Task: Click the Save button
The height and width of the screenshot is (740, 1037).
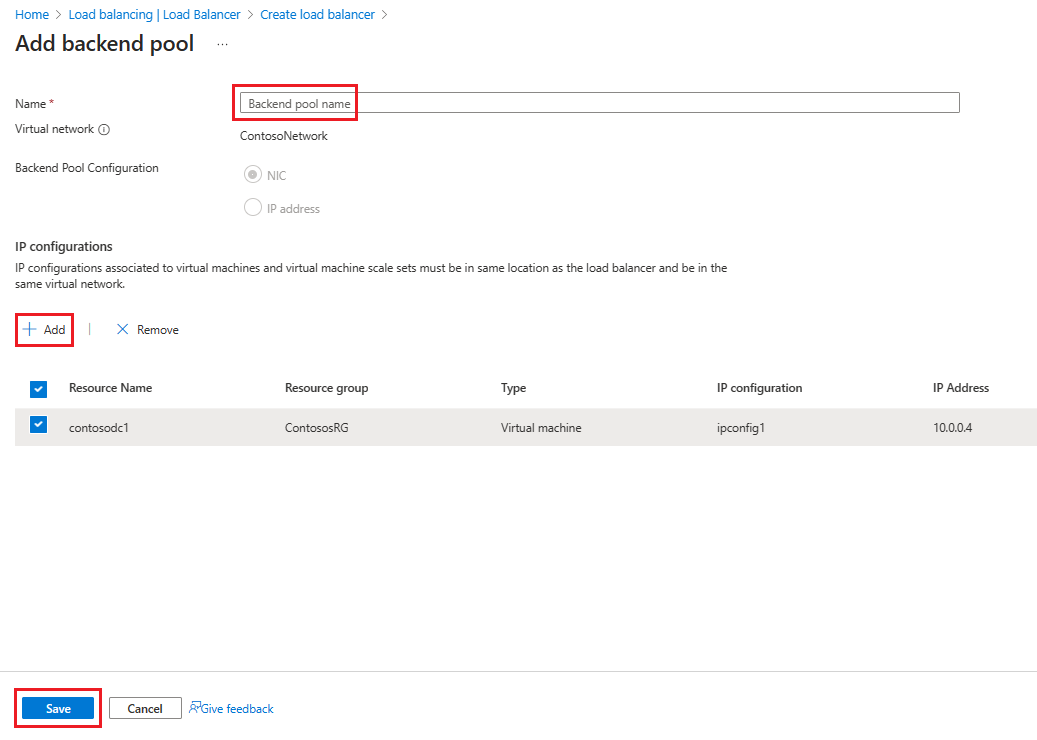Action: coord(57,708)
